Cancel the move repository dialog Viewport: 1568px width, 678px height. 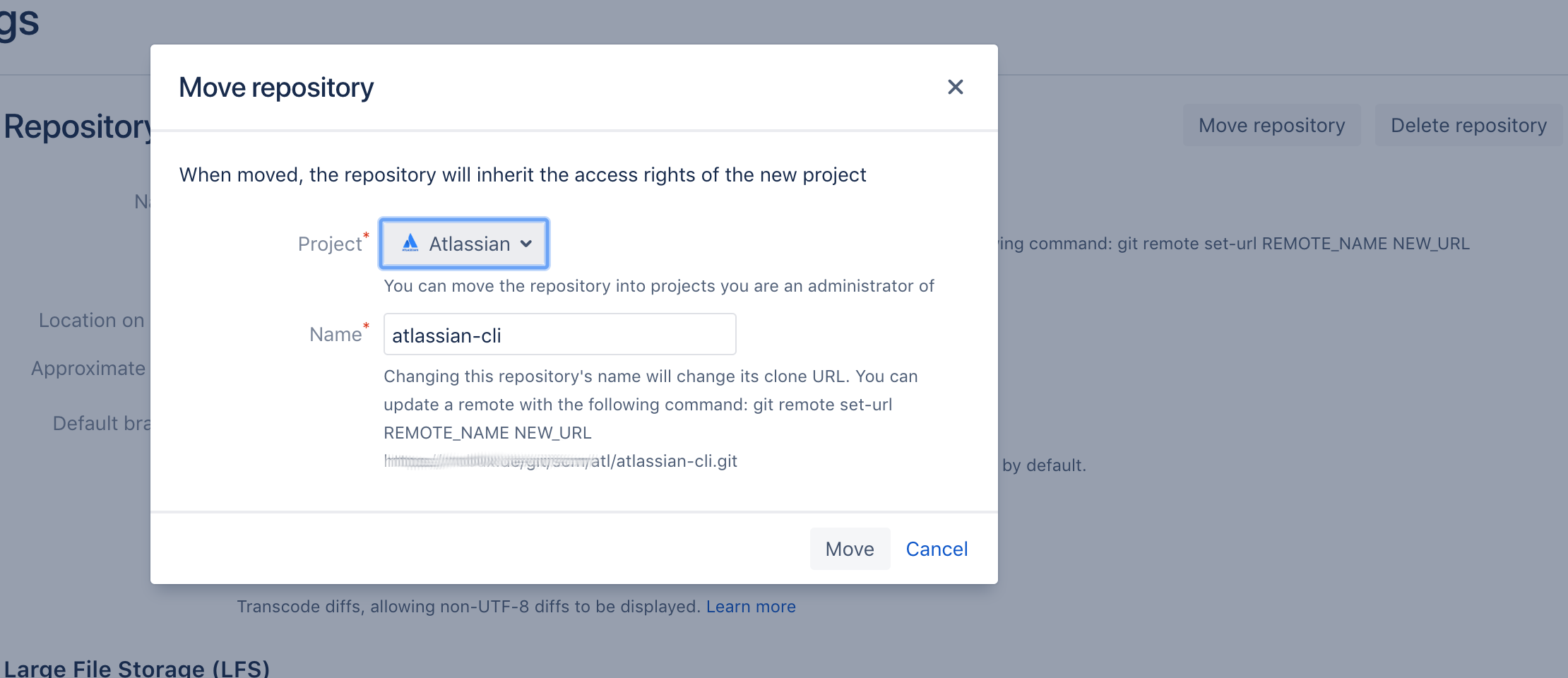pos(937,549)
